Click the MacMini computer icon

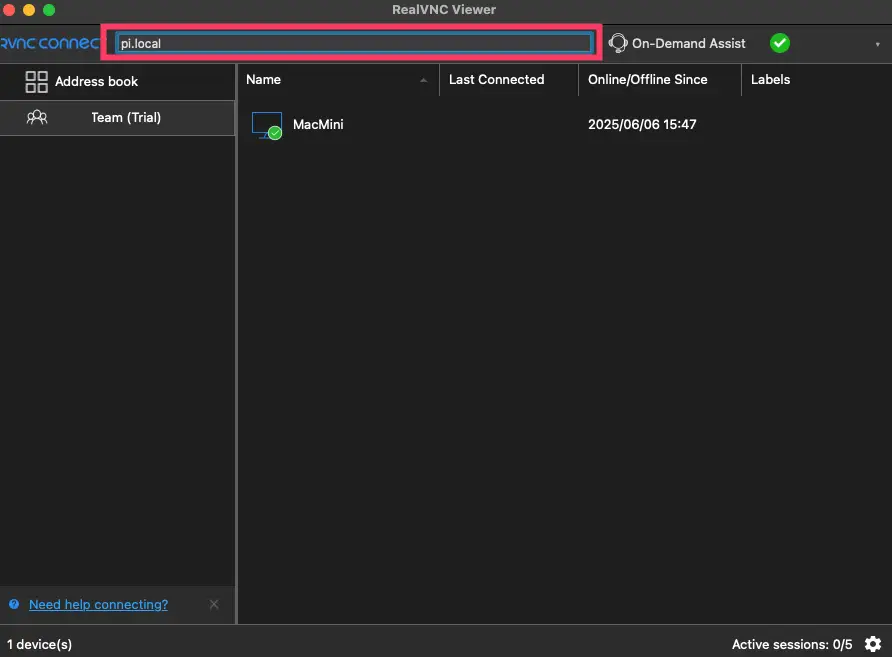(267, 125)
